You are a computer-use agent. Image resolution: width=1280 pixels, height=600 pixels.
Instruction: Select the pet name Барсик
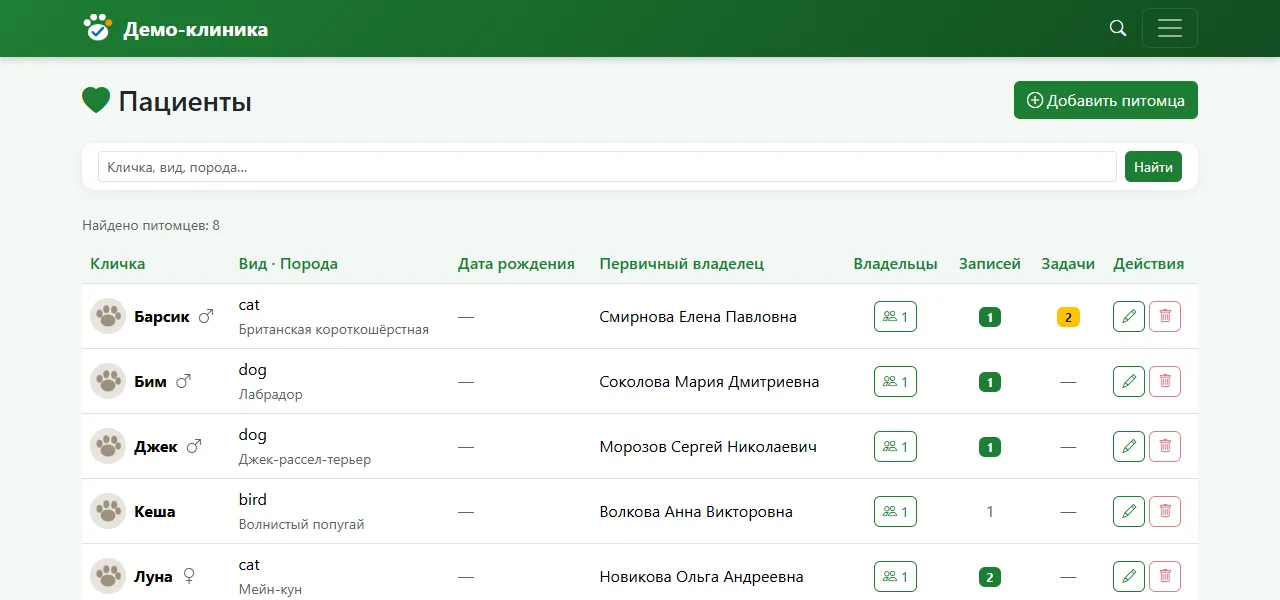click(162, 317)
